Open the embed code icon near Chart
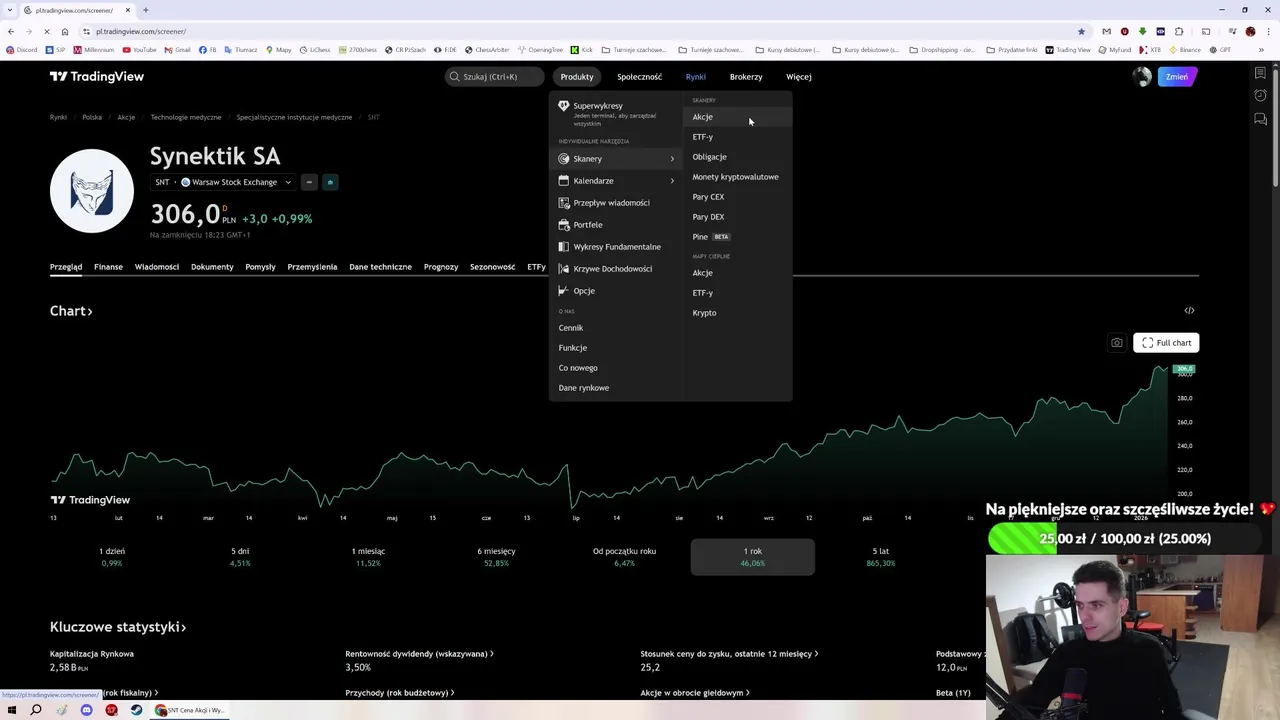This screenshot has width=1280, height=720. [x=1189, y=311]
